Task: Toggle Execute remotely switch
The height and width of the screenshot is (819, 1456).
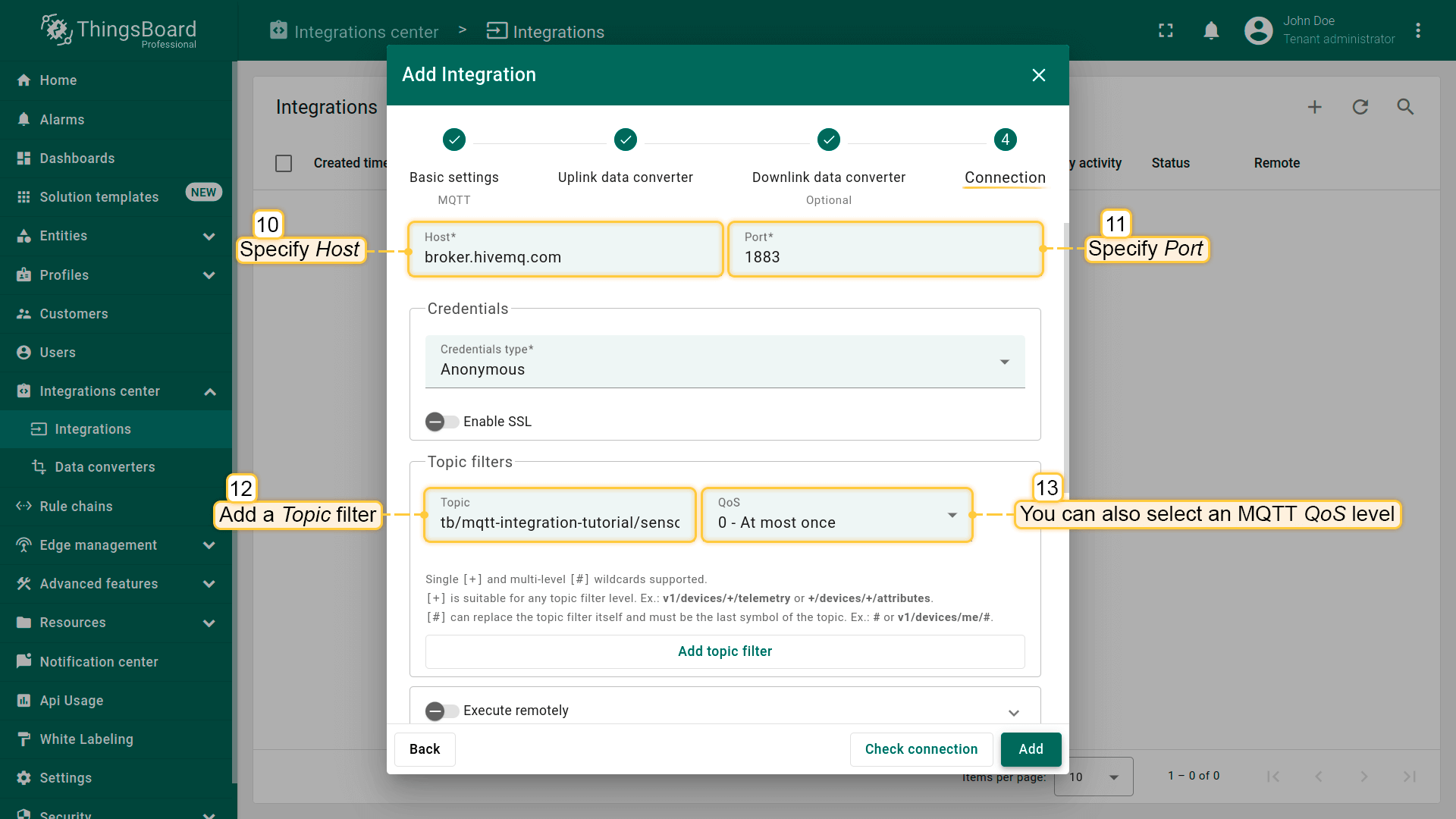Action: pos(441,711)
